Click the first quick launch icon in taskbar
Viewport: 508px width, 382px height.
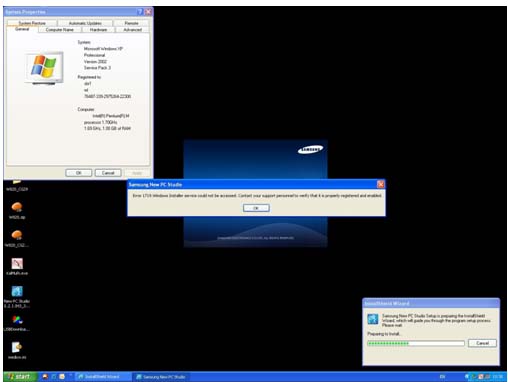click(45, 377)
